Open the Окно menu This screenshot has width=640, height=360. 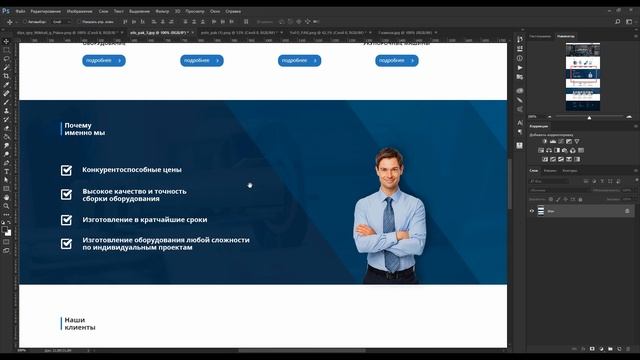[x=215, y=11]
